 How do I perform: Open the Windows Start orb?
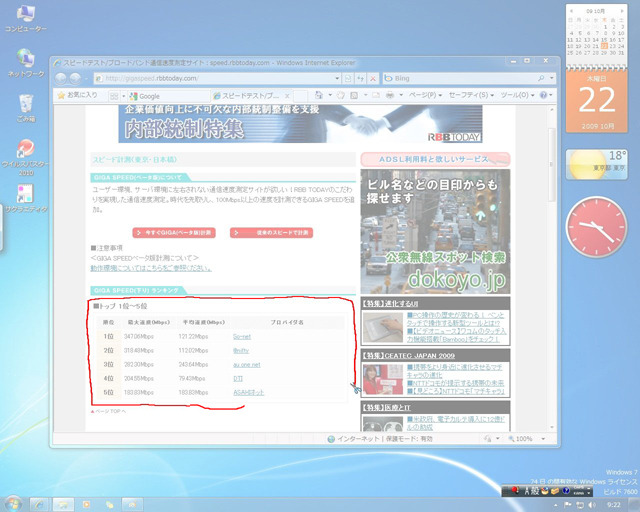(13, 504)
